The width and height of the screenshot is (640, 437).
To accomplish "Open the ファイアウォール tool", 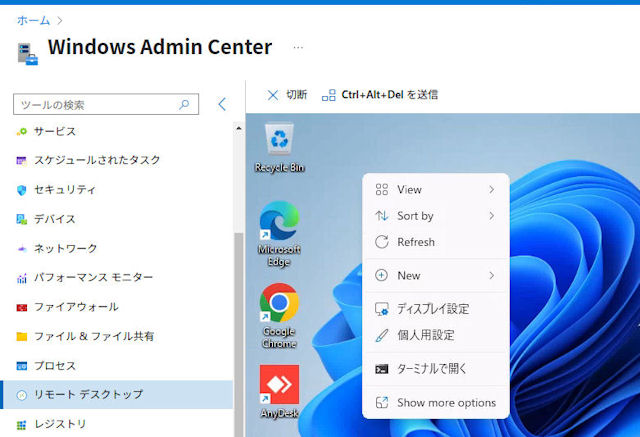I will pos(116,307).
